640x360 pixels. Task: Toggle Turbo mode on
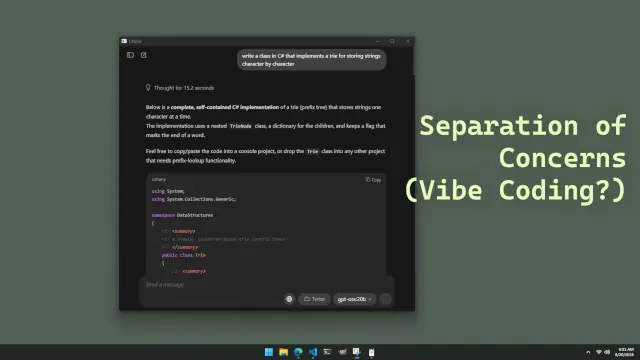314,299
